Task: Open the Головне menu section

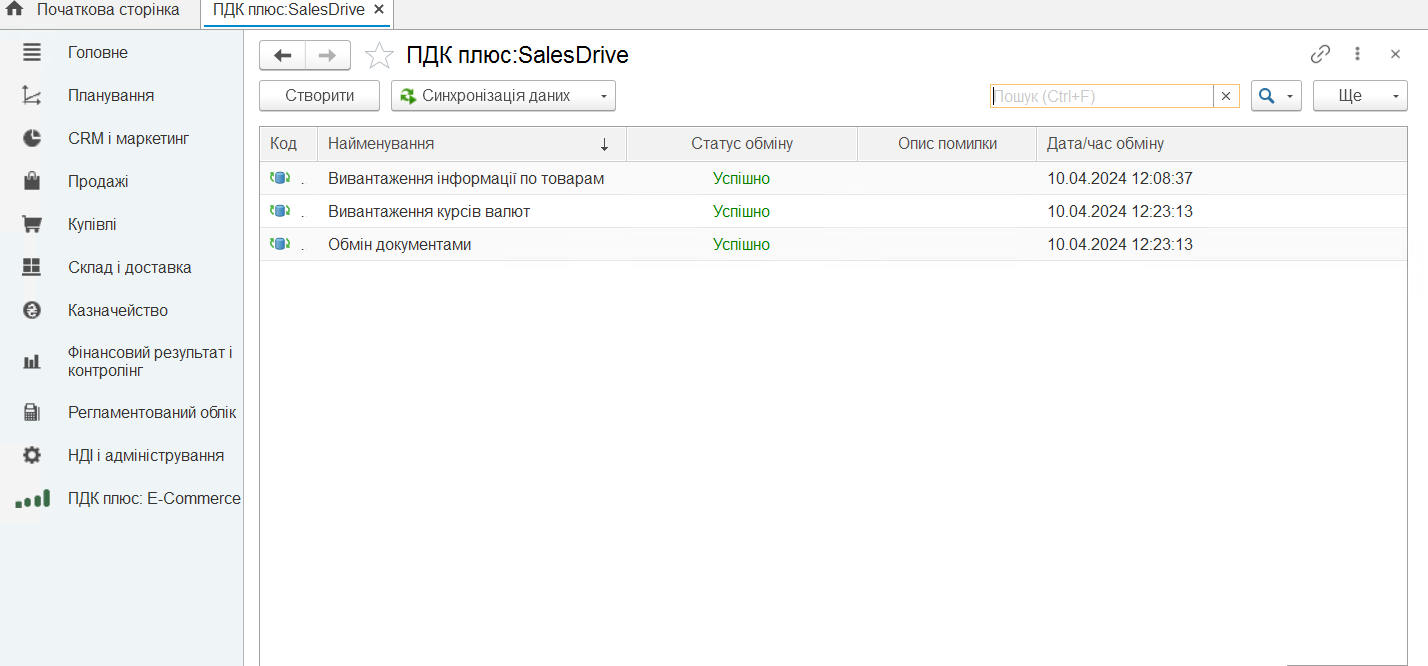Action: [98, 52]
